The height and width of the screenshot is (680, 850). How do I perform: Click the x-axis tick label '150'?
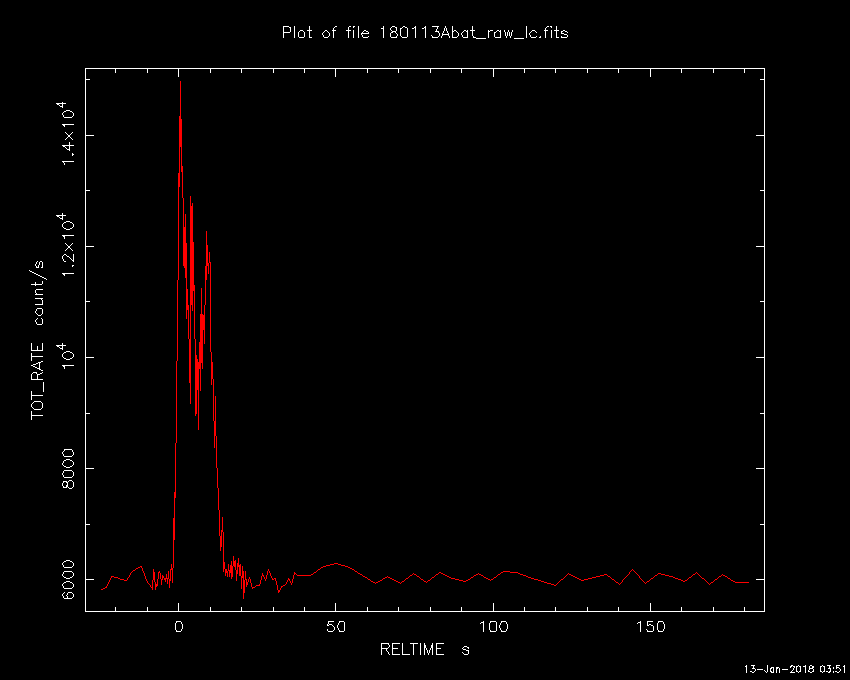(x=651, y=627)
